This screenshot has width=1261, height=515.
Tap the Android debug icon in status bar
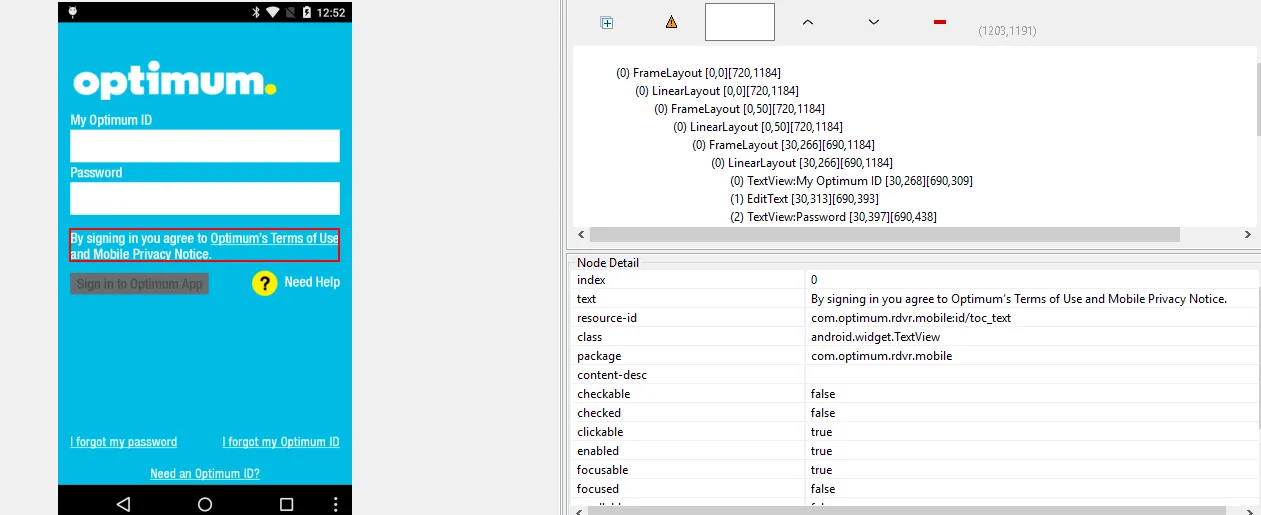(x=73, y=12)
